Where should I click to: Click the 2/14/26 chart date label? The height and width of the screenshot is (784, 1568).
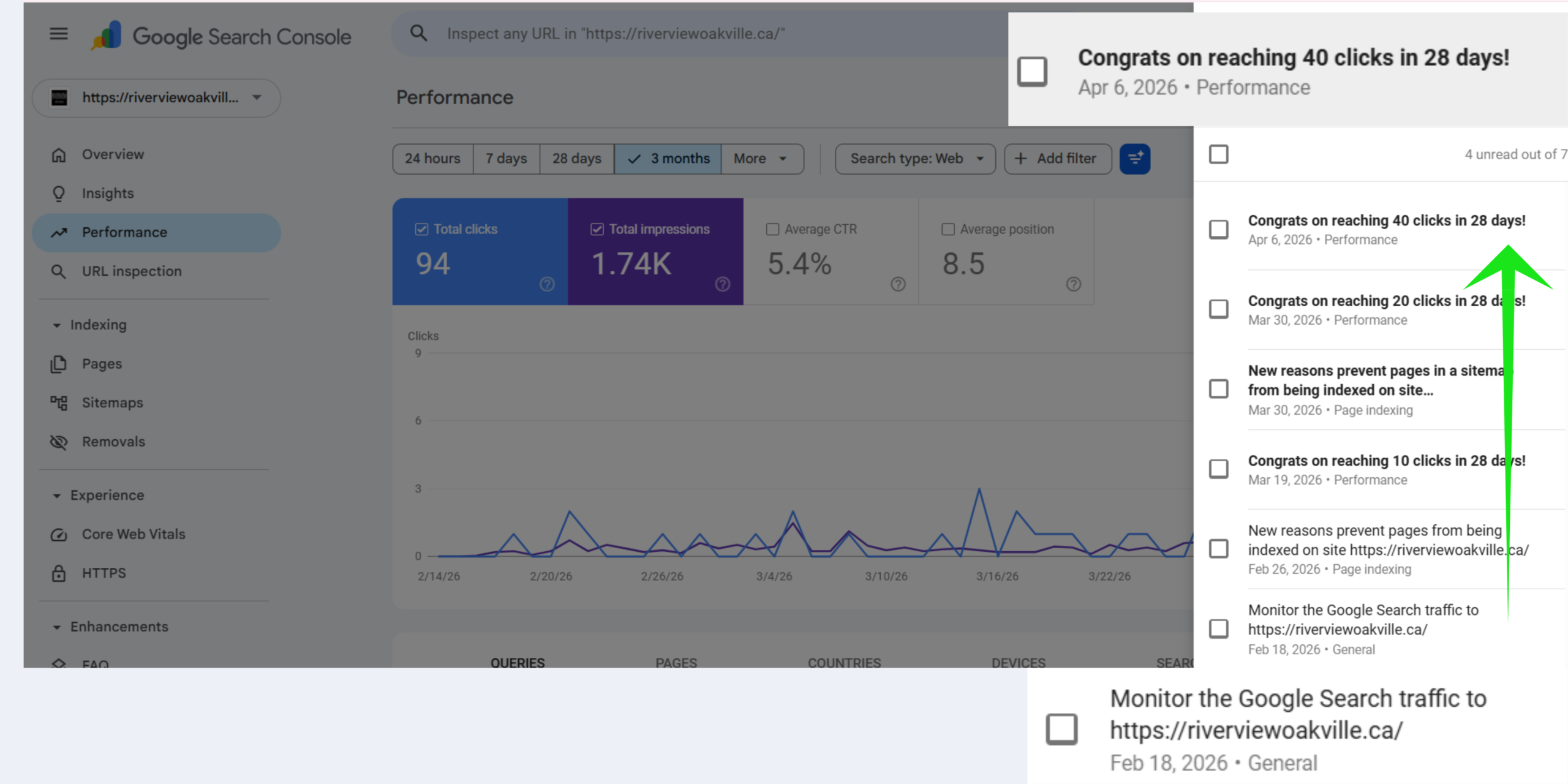coord(439,576)
